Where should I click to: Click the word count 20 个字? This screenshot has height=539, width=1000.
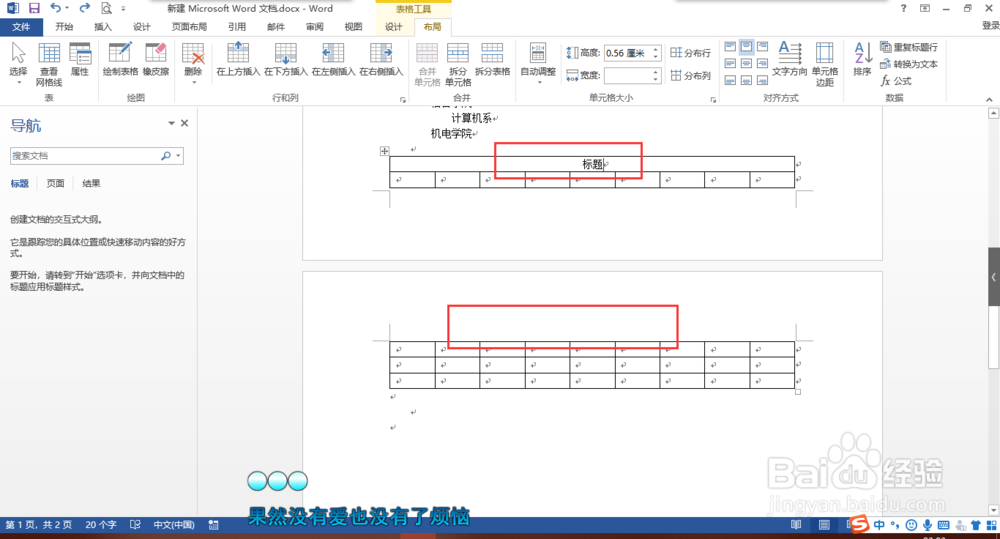[x=101, y=524]
